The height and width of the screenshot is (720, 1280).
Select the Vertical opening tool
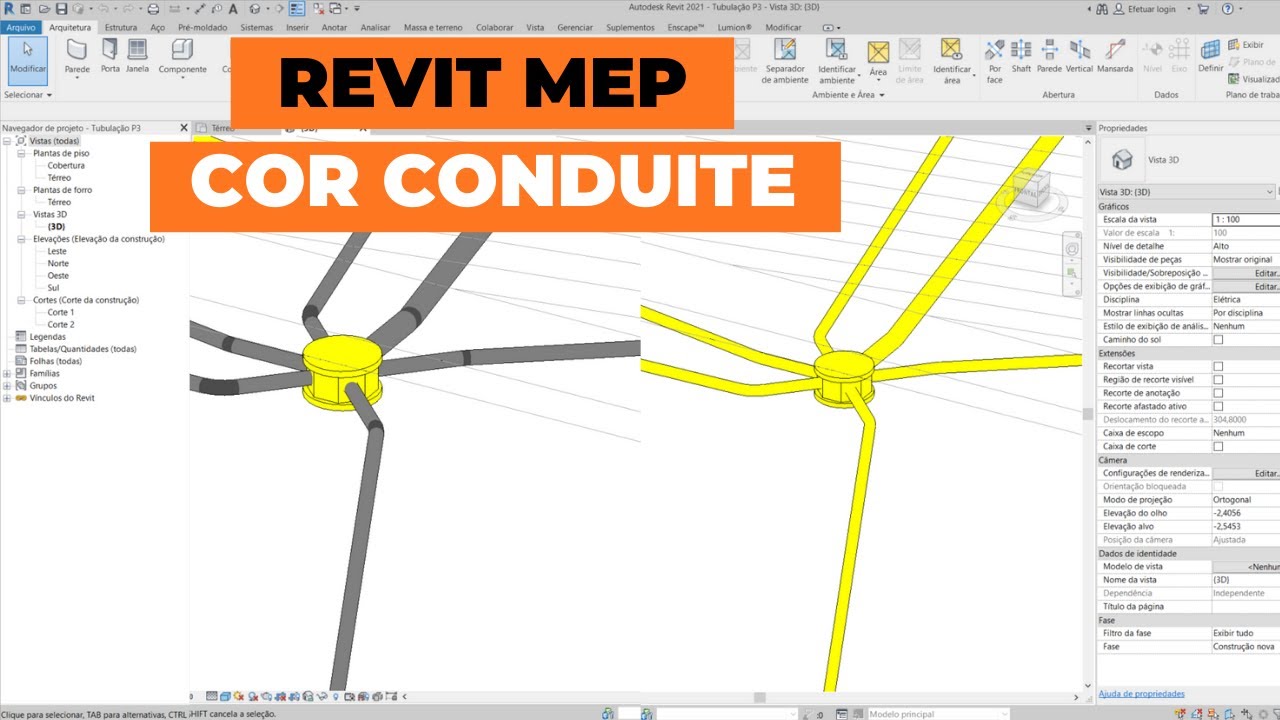pos(1079,56)
